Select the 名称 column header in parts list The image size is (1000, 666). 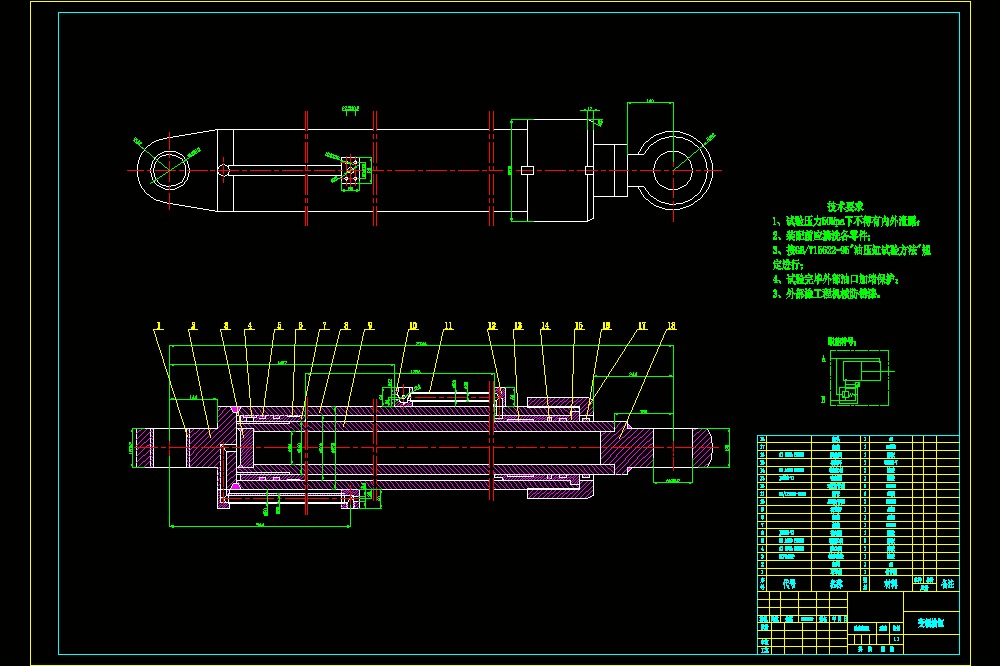pos(836,584)
